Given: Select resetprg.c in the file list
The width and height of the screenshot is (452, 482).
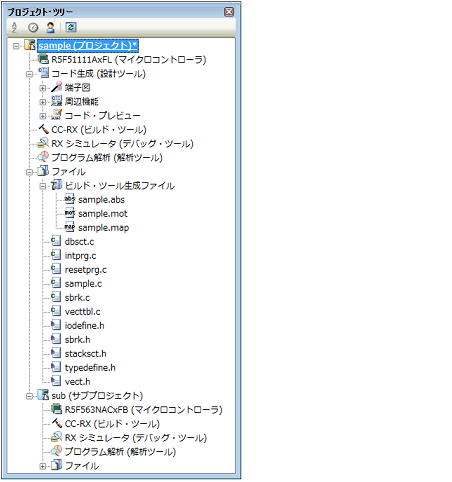Looking at the screenshot, I should pos(86,270).
